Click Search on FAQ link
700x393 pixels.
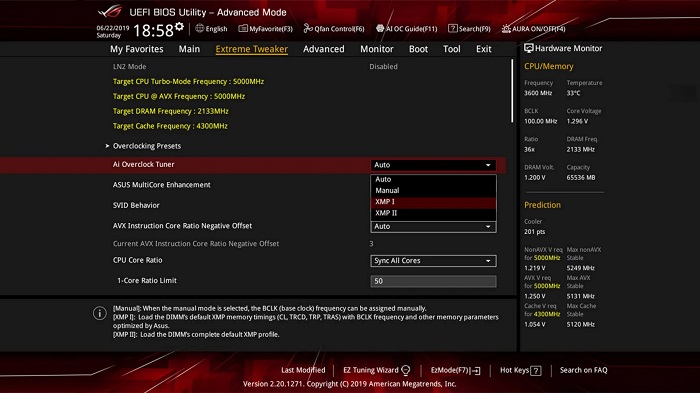tap(583, 370)
